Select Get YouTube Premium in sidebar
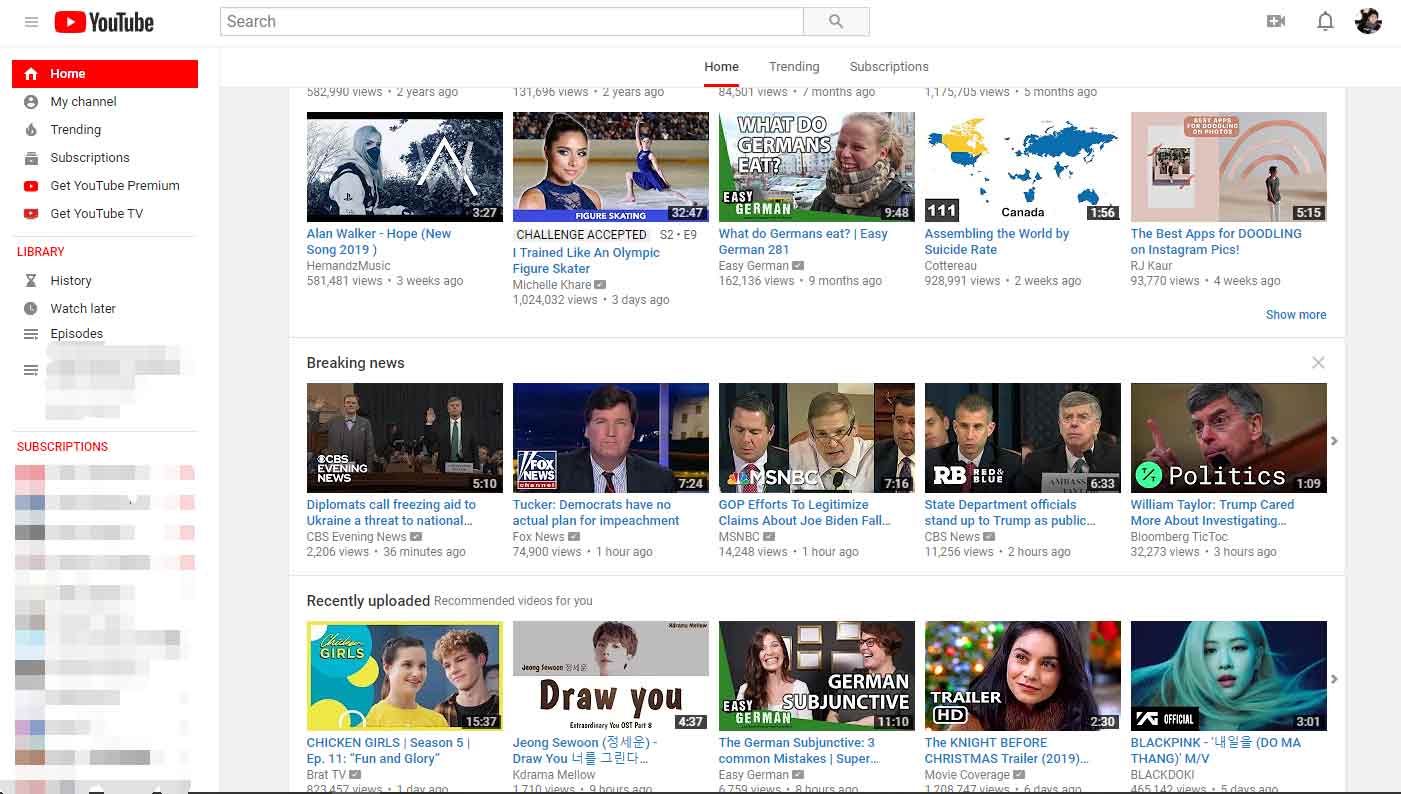1401x794 pixels. point(113,185)
